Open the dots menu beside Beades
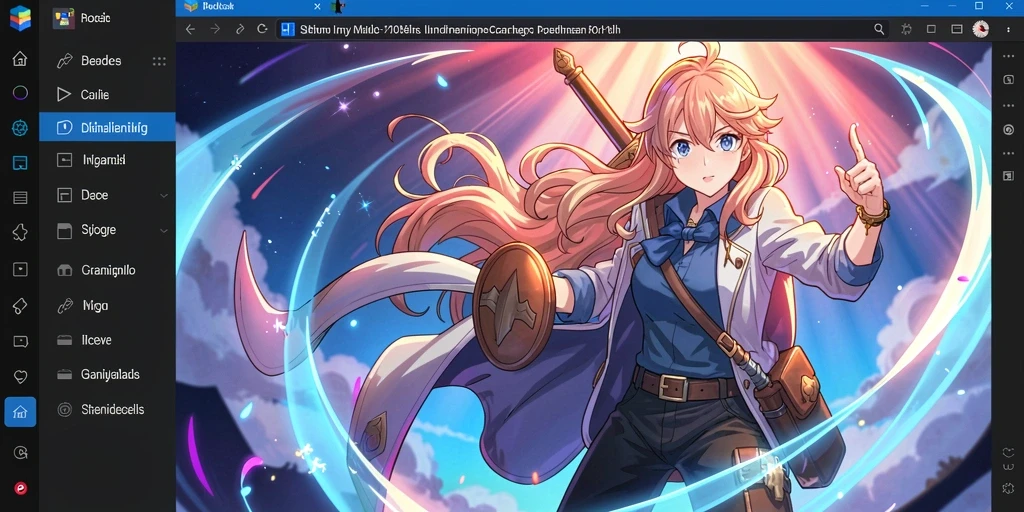This screenshot has height=512, width=1024. click(x=159, y=61)
